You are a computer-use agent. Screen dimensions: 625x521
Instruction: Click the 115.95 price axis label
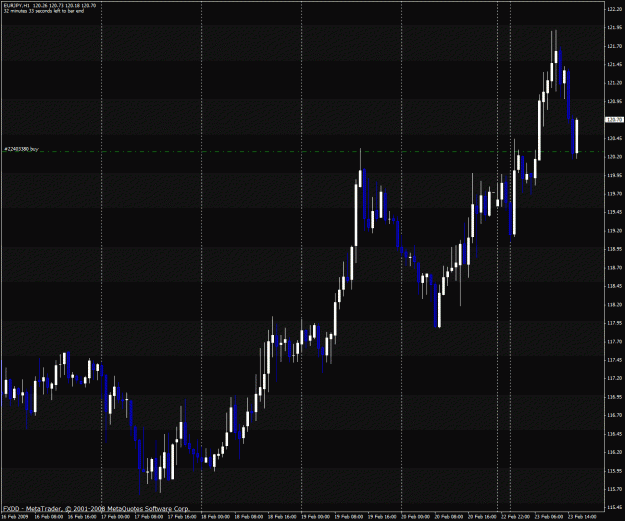(x=614, y=471)
